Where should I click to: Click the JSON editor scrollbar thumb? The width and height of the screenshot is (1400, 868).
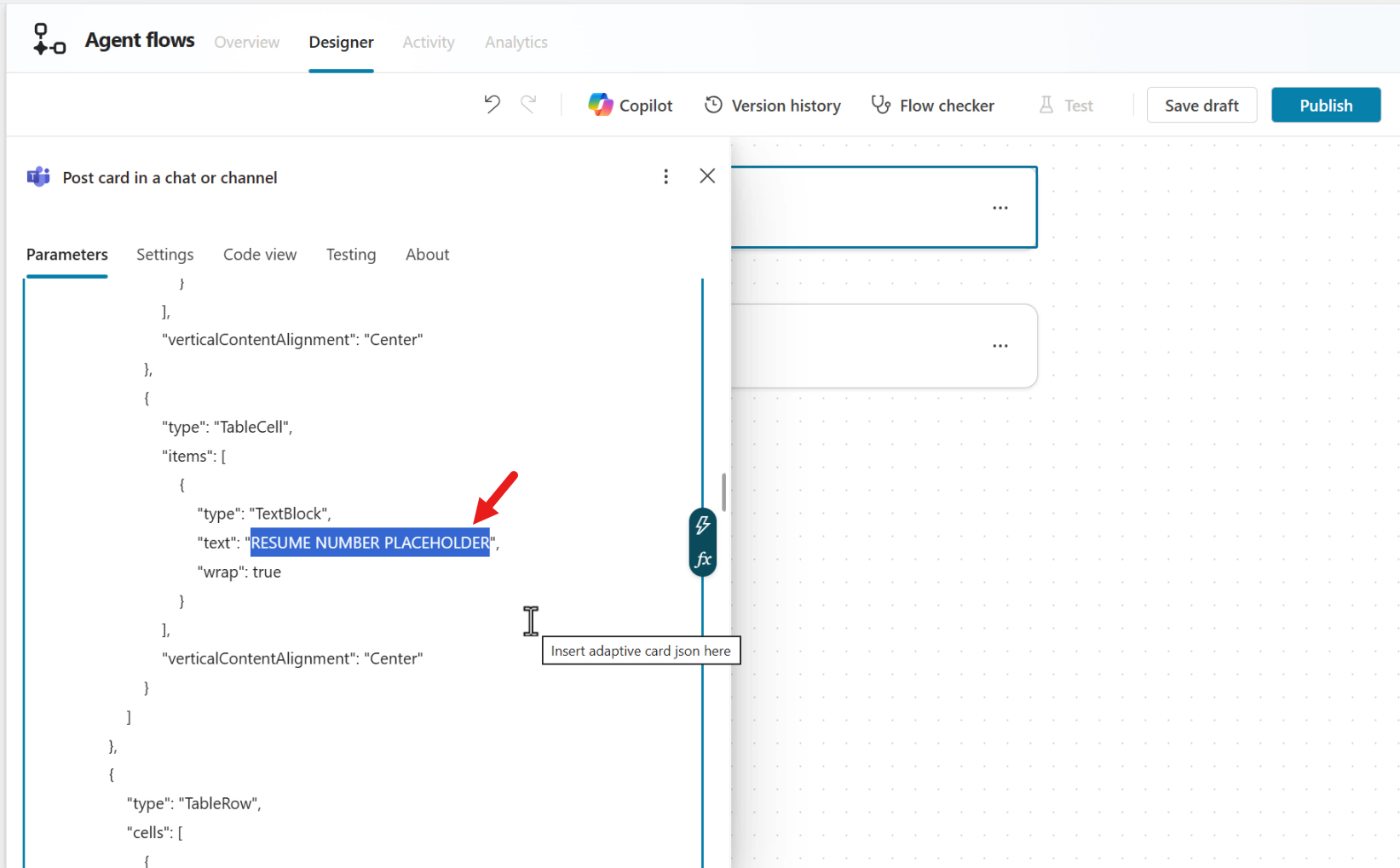(723, 492)
